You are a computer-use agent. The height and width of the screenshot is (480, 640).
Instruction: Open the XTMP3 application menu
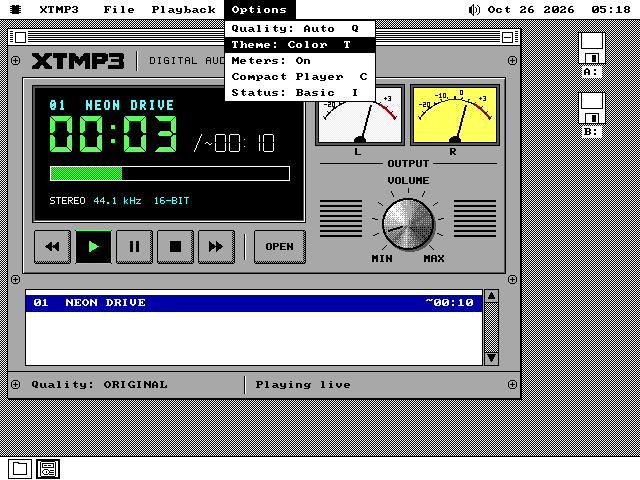click(59, 9)
